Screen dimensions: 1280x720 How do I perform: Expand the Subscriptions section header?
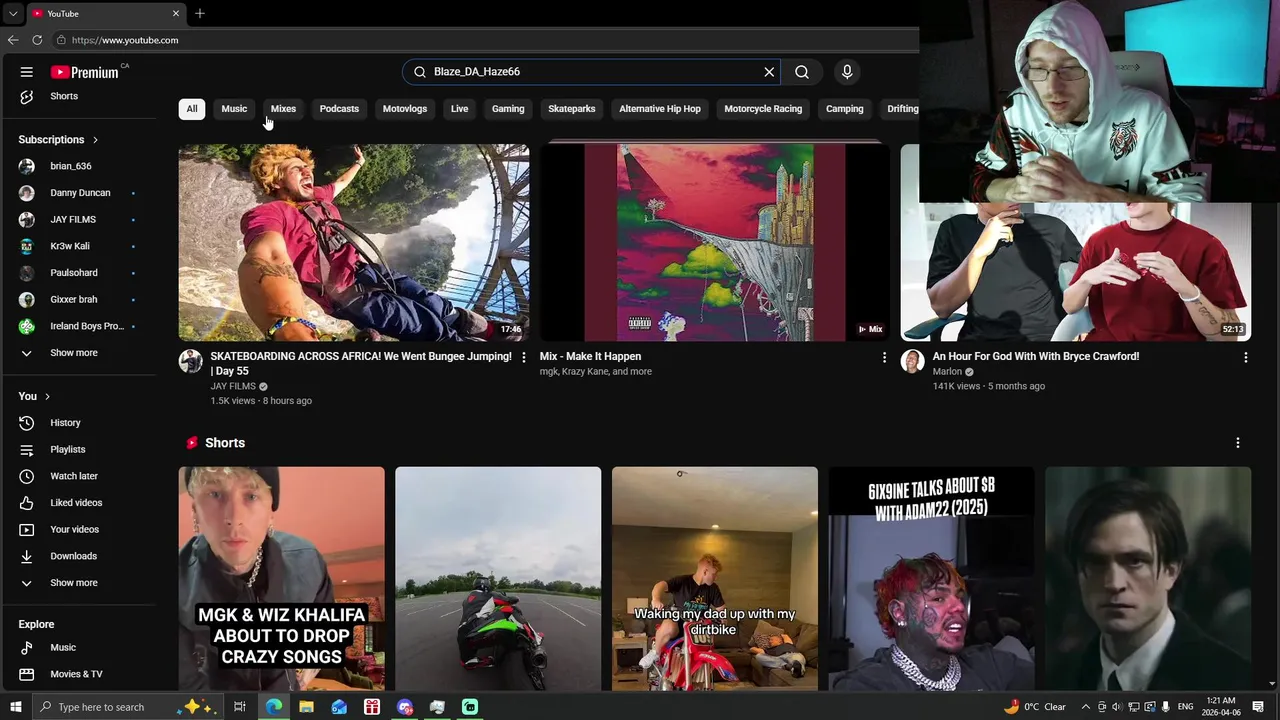58,140
